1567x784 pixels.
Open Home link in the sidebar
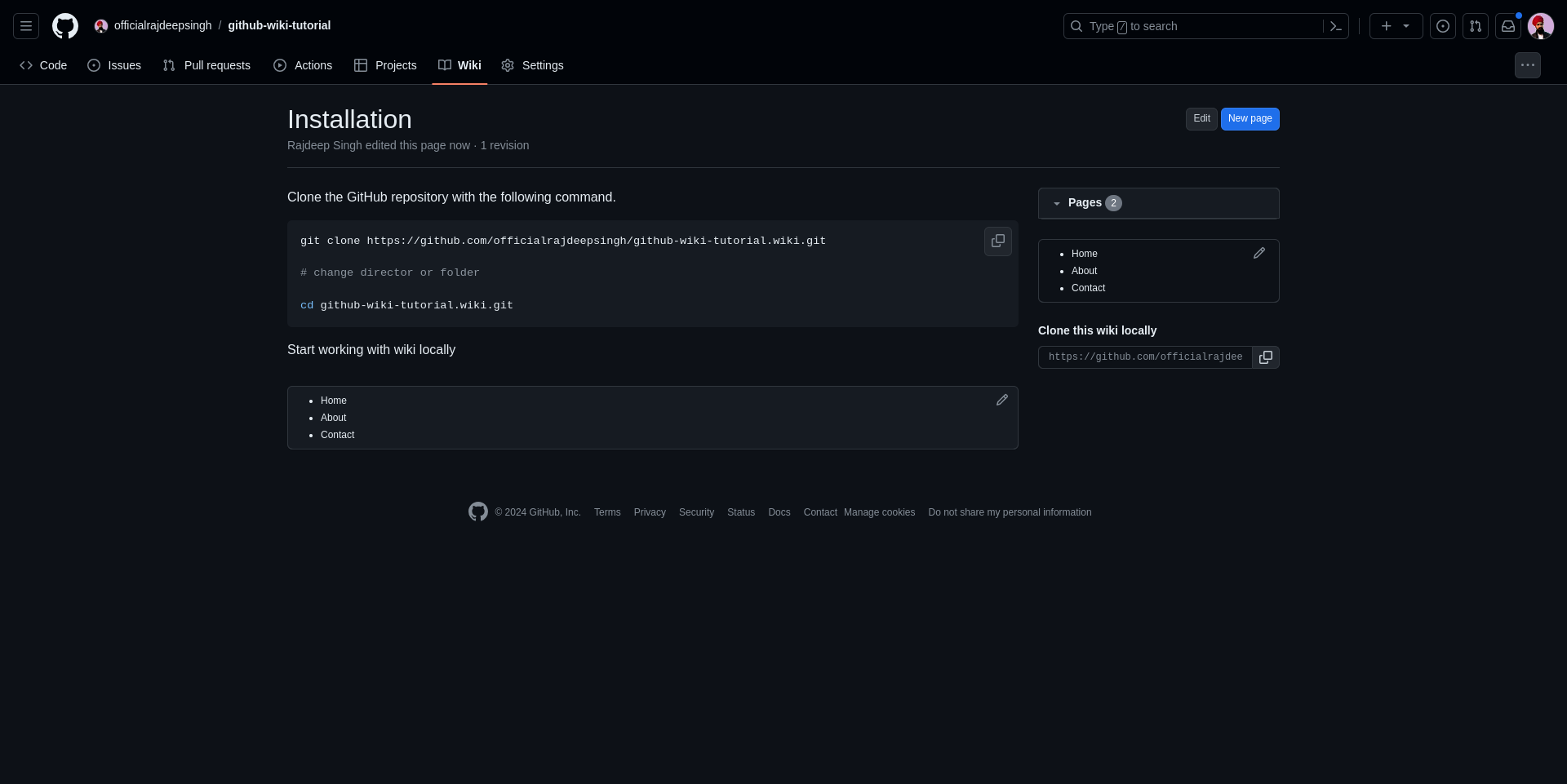1084,254
